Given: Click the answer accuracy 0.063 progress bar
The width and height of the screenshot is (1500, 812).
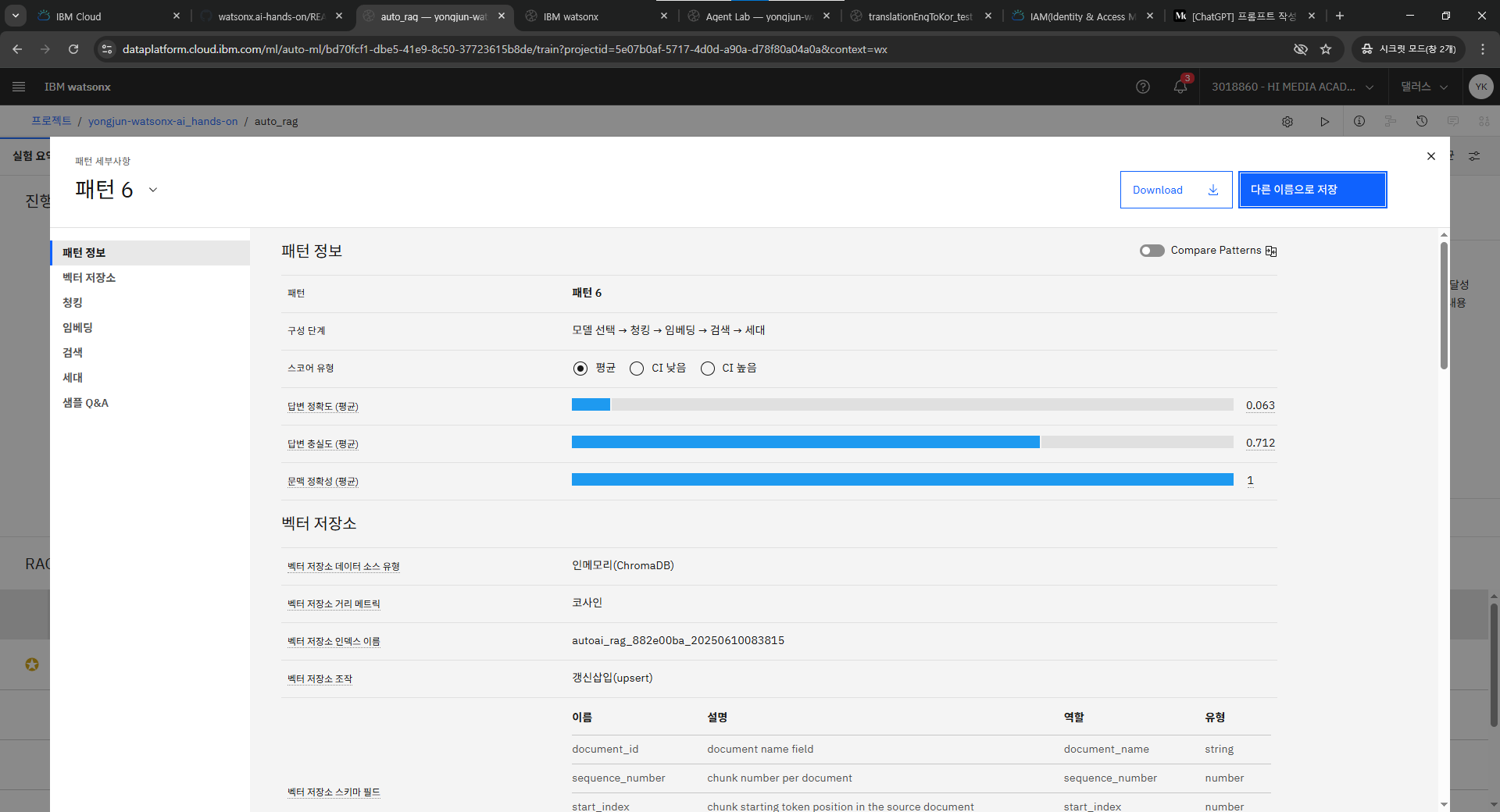Looking at the screenshot, I should tap(902, 404).
